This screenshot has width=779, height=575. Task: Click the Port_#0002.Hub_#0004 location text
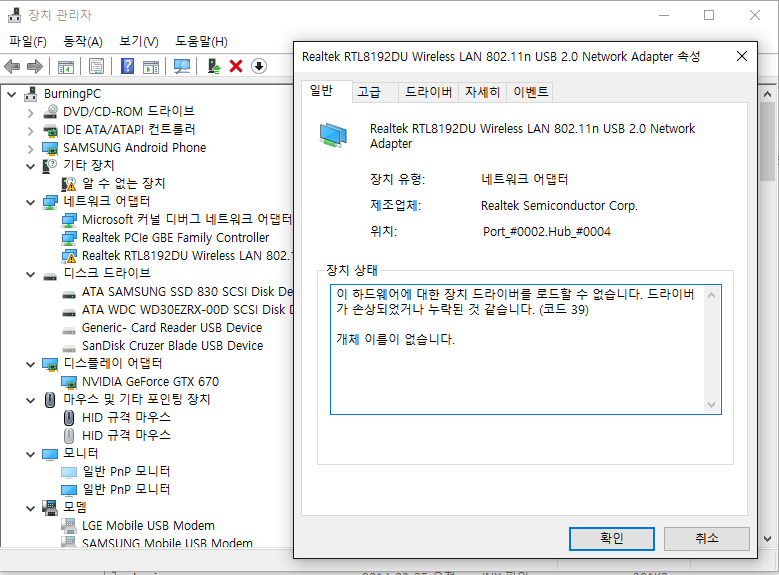pos(547,232)
